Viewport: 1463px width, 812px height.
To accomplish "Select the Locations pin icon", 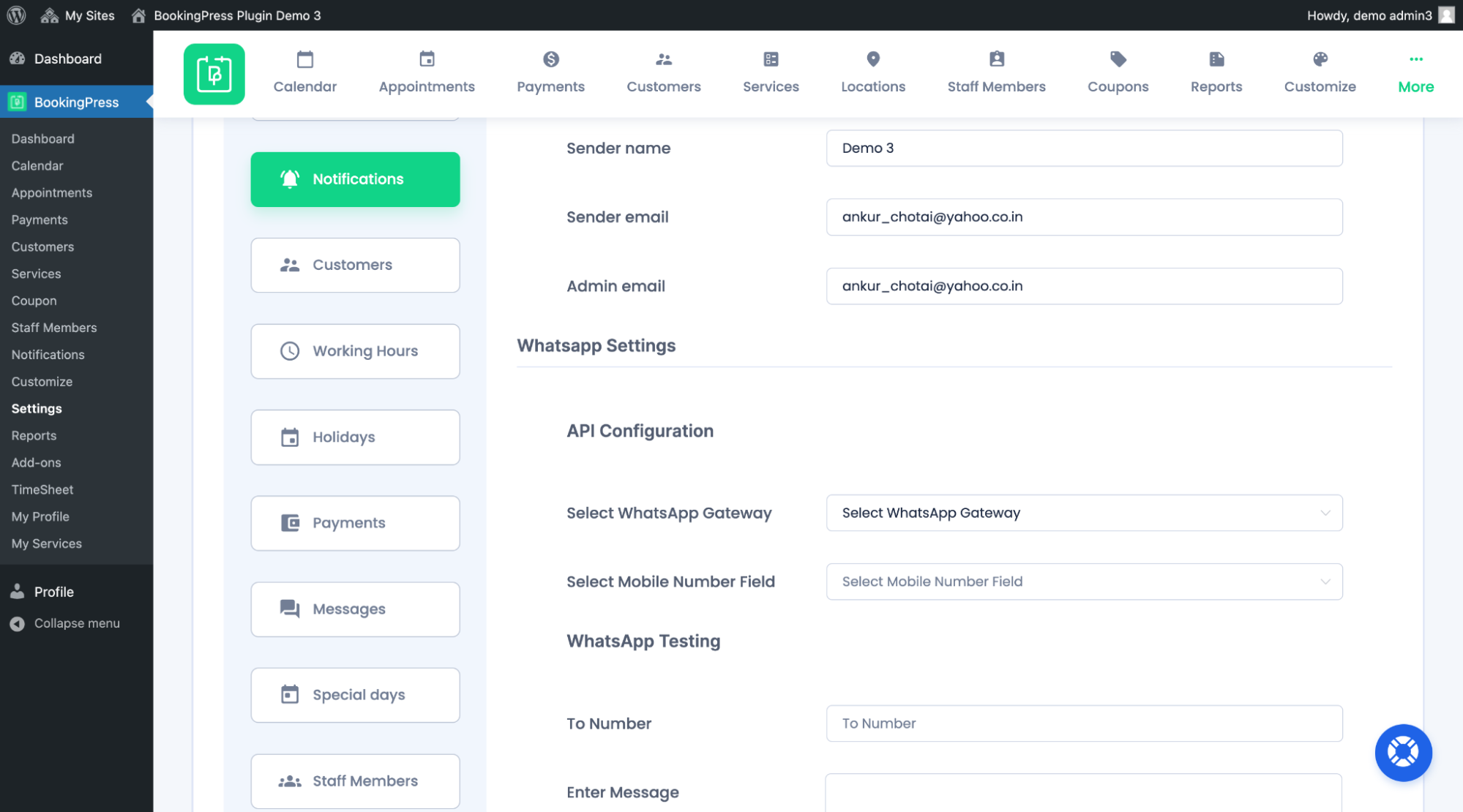I will (872, 72).
